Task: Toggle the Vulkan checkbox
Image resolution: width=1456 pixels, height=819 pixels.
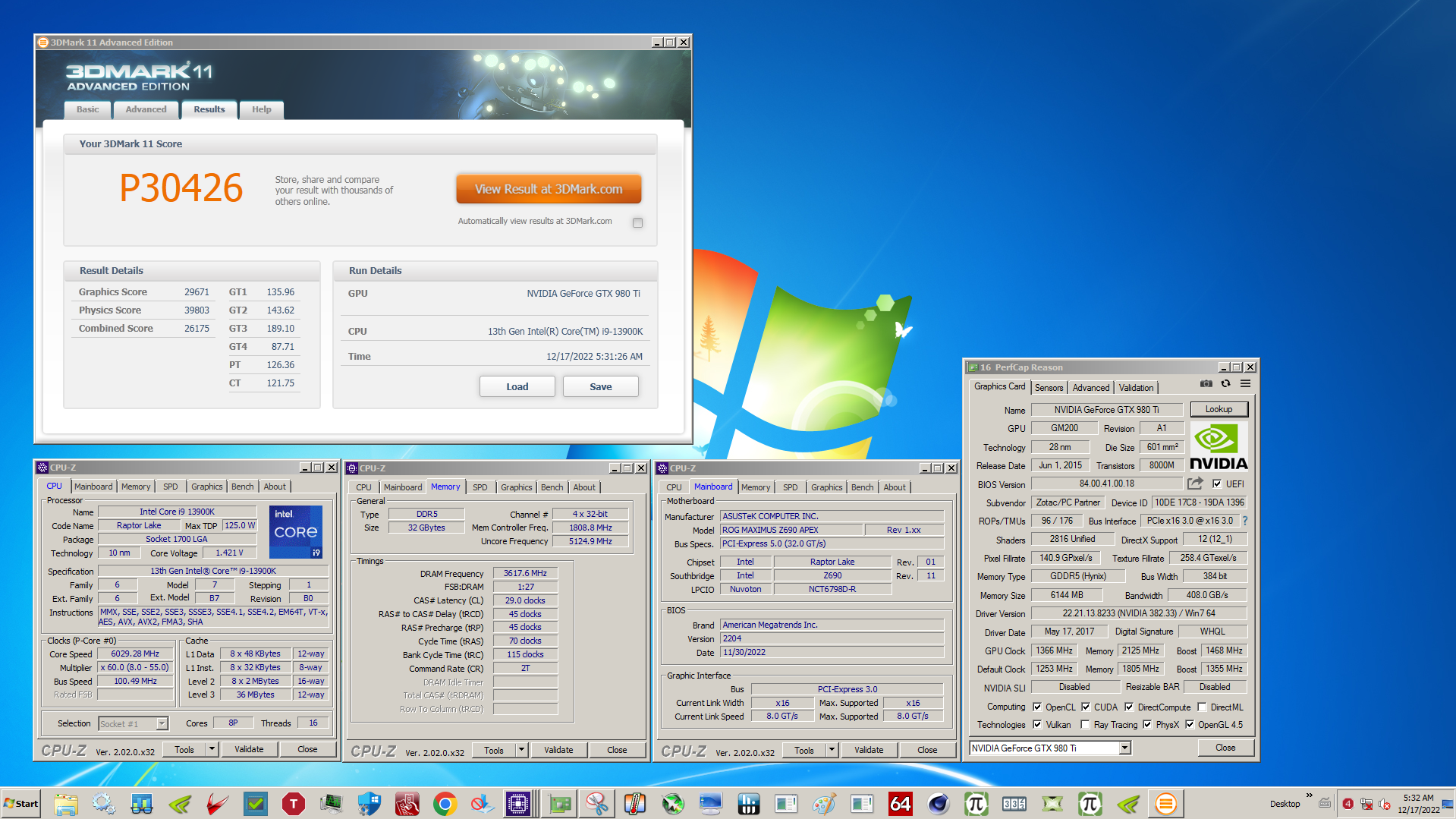Action: tap(1037, 724)
